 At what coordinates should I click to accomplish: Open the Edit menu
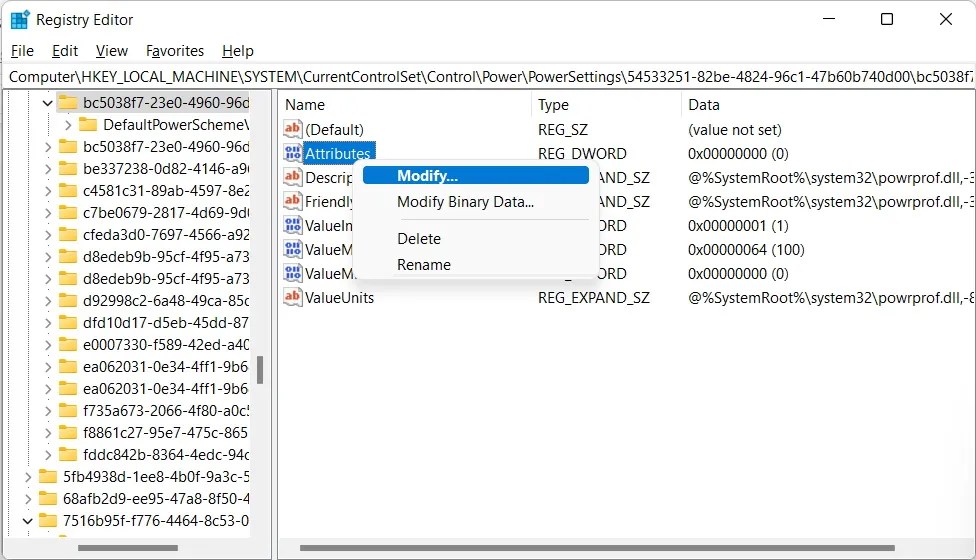coord(65,51)
